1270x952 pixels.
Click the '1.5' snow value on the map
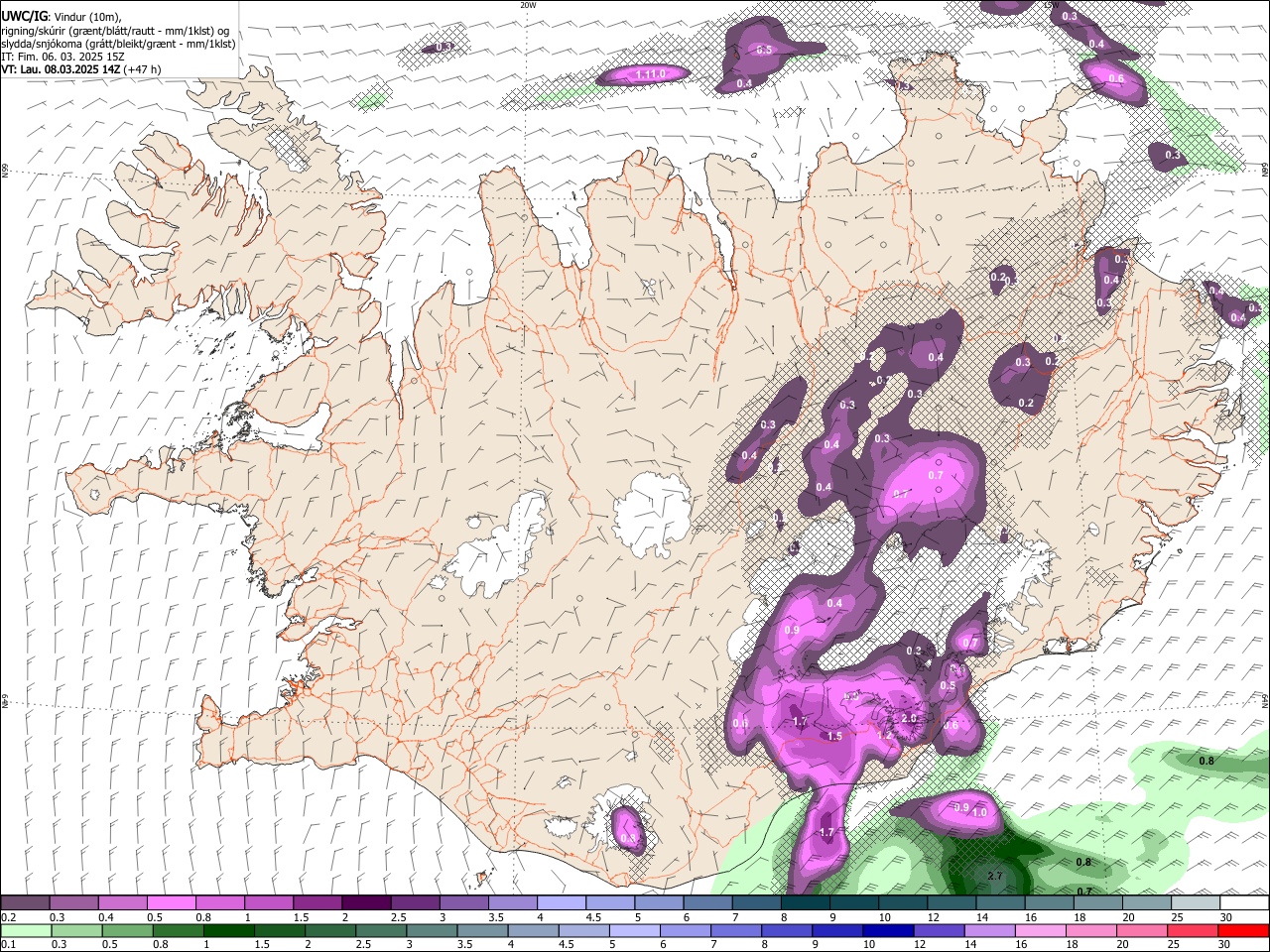(x=834, y=736)
